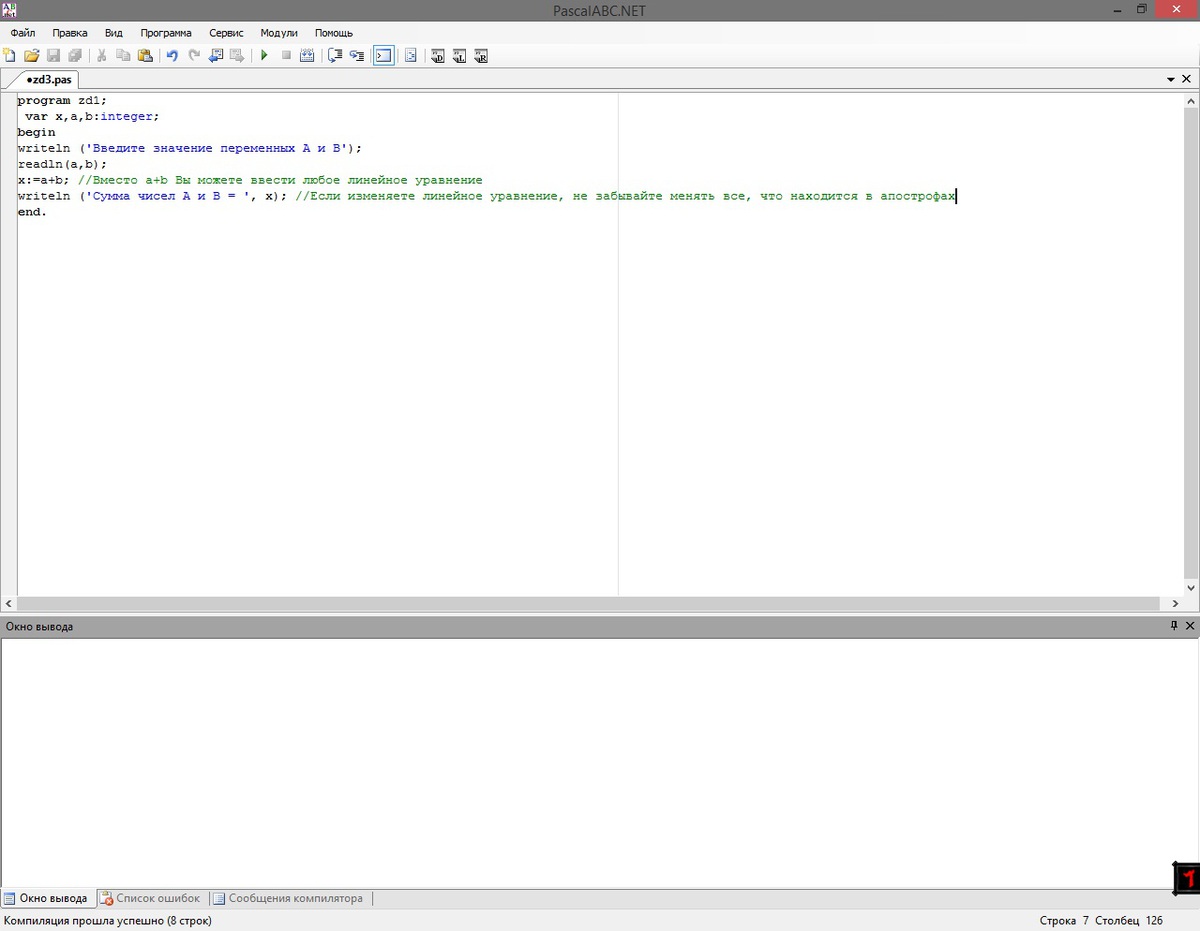Select the zd3.pas file tab
Viewport: 1200px width, 931px height.
[49, 79]
